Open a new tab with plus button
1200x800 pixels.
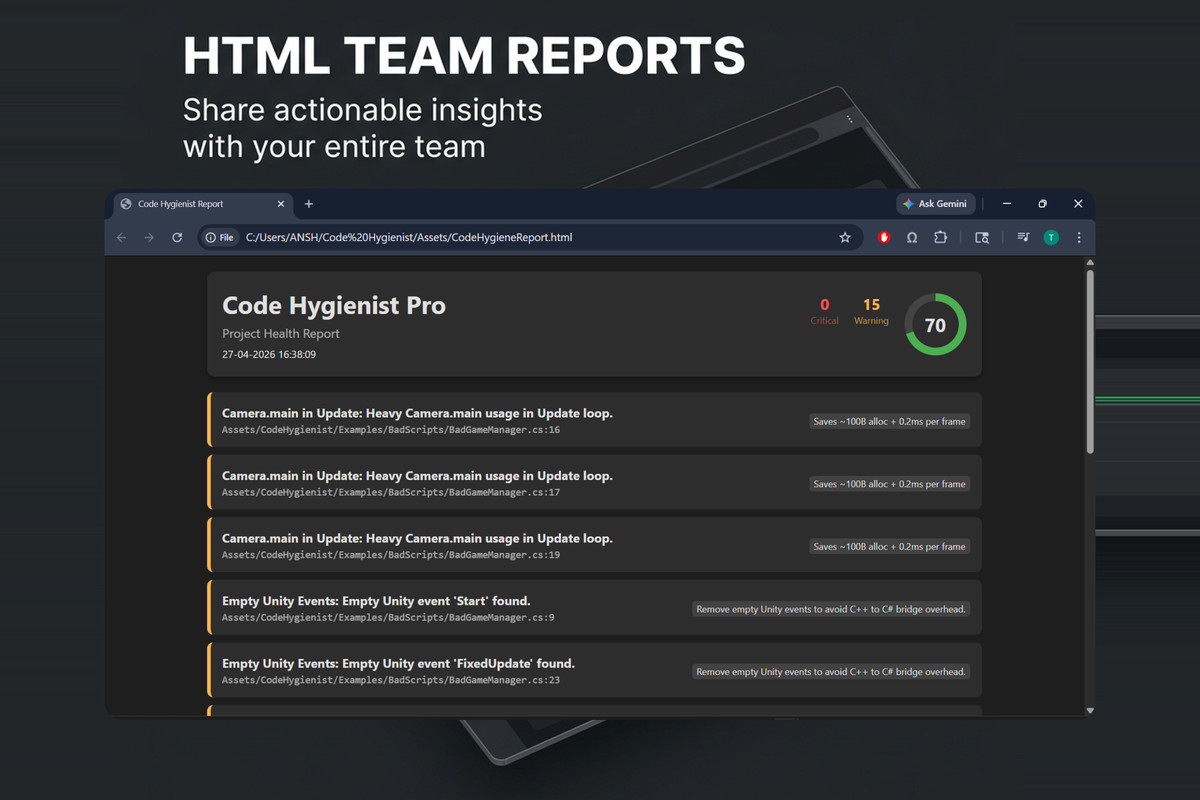click(309, 204)
